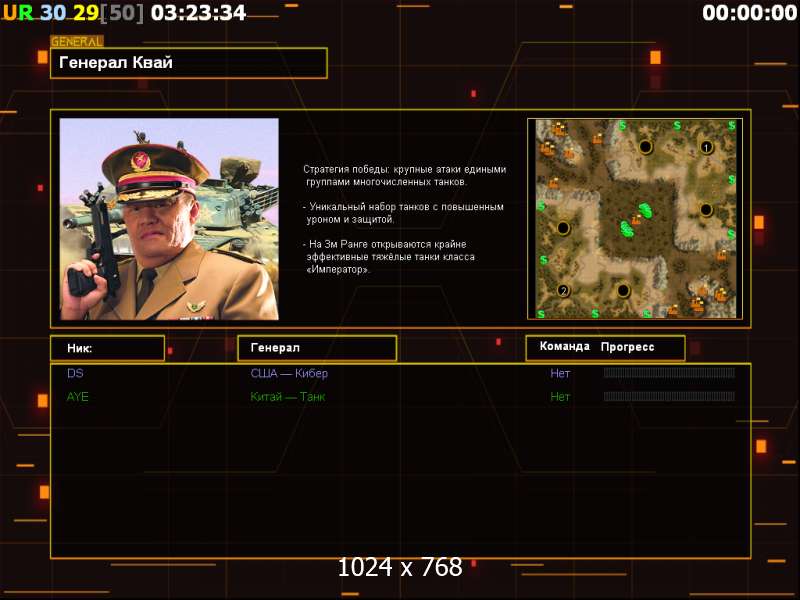Viewport: 800px width, 600px height.
Task: Click the UR indicator in overlay
Action: pyautogui.click(x=18, y=13)
